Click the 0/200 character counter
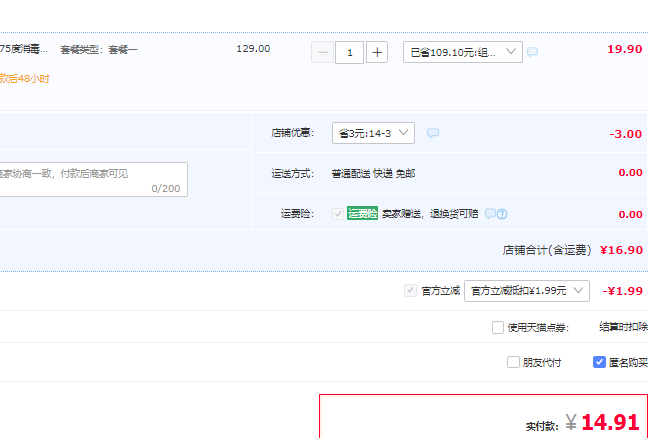 pos(166,188)
